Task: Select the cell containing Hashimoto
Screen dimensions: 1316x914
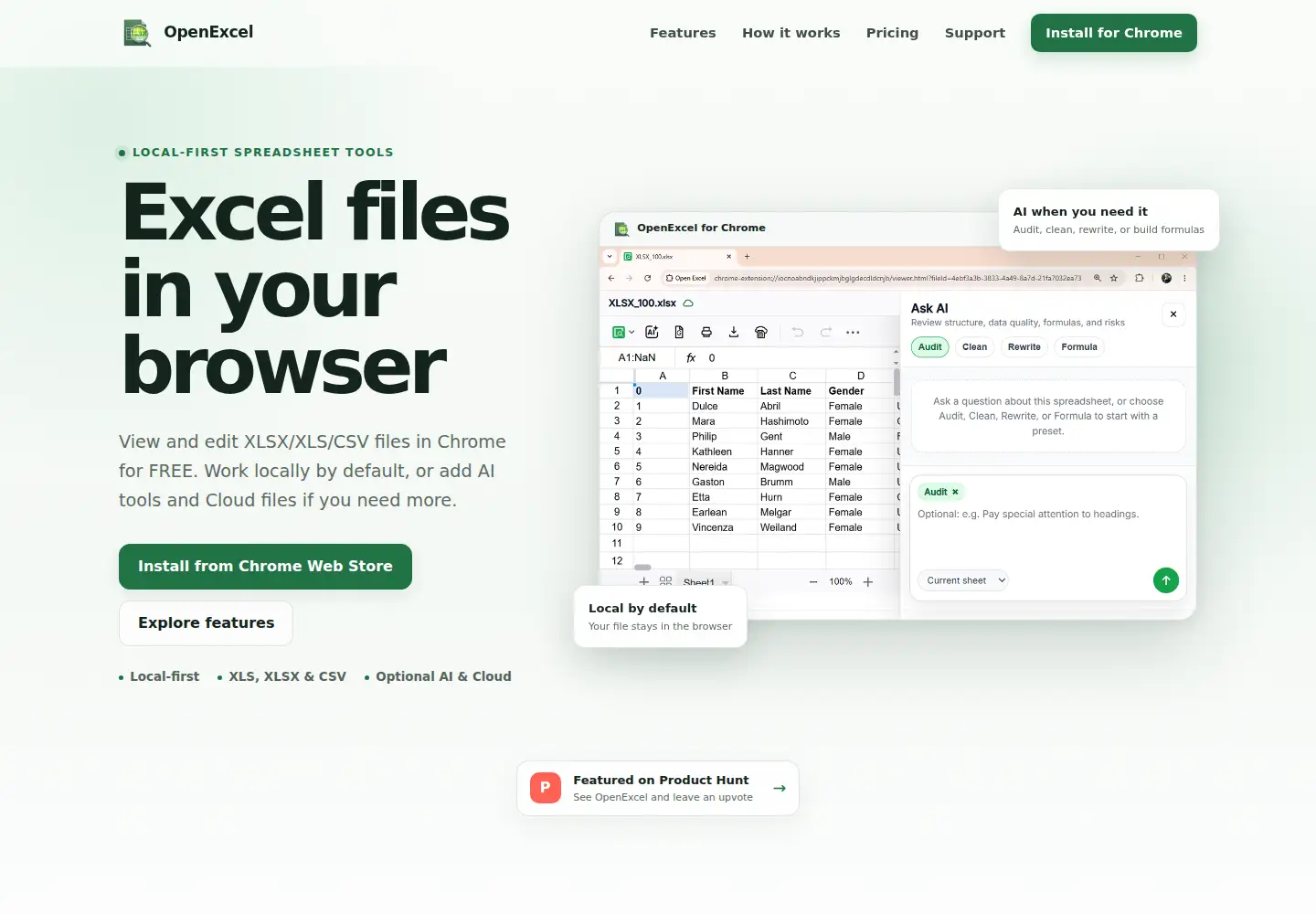Action: pyautogui.click(x=791, y=421)
